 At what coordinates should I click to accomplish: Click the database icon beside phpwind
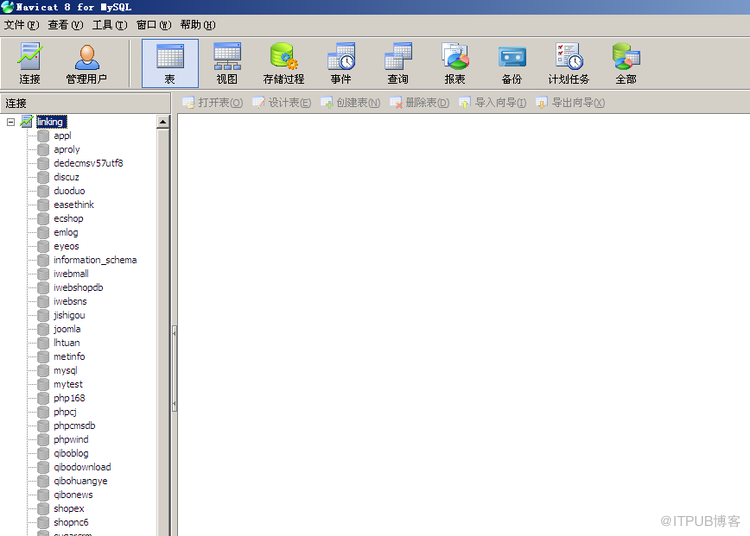point(44,439)
